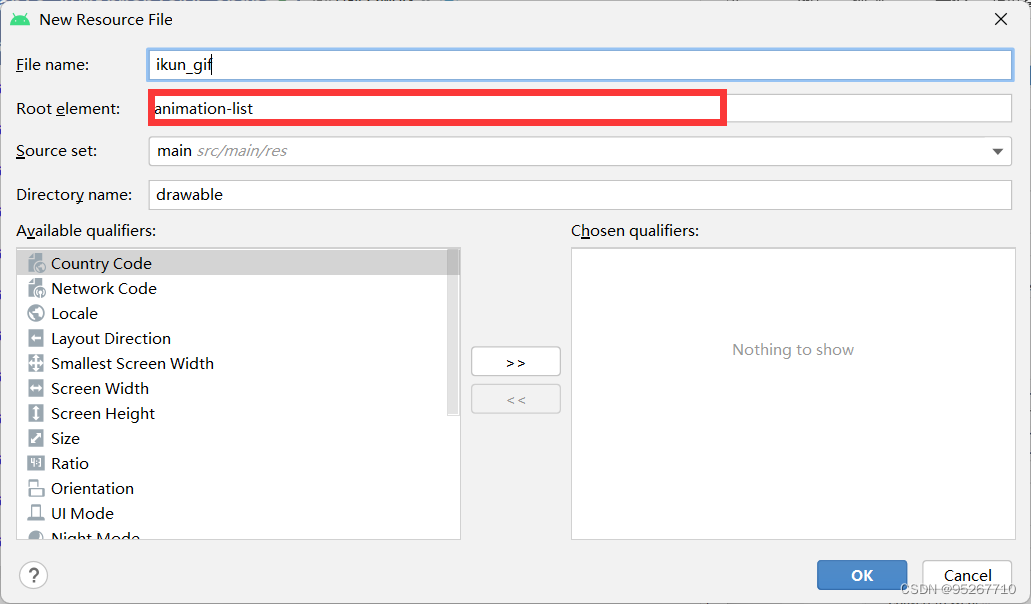Remove qualifier with the << button
Image resolution: width=1031 pixels, height=604 pixels.
coord(516,399)
